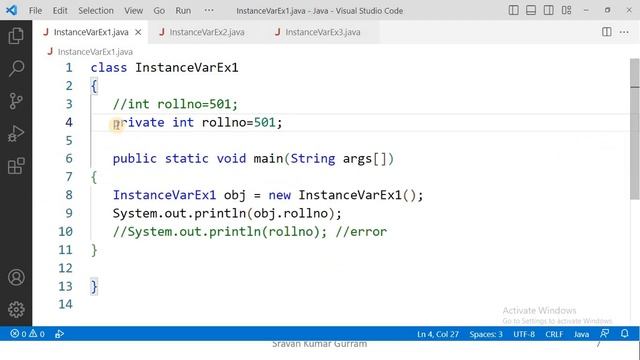Click the vertical editor scrollbar
Screen dimensions: 640x360
(635, 129)
